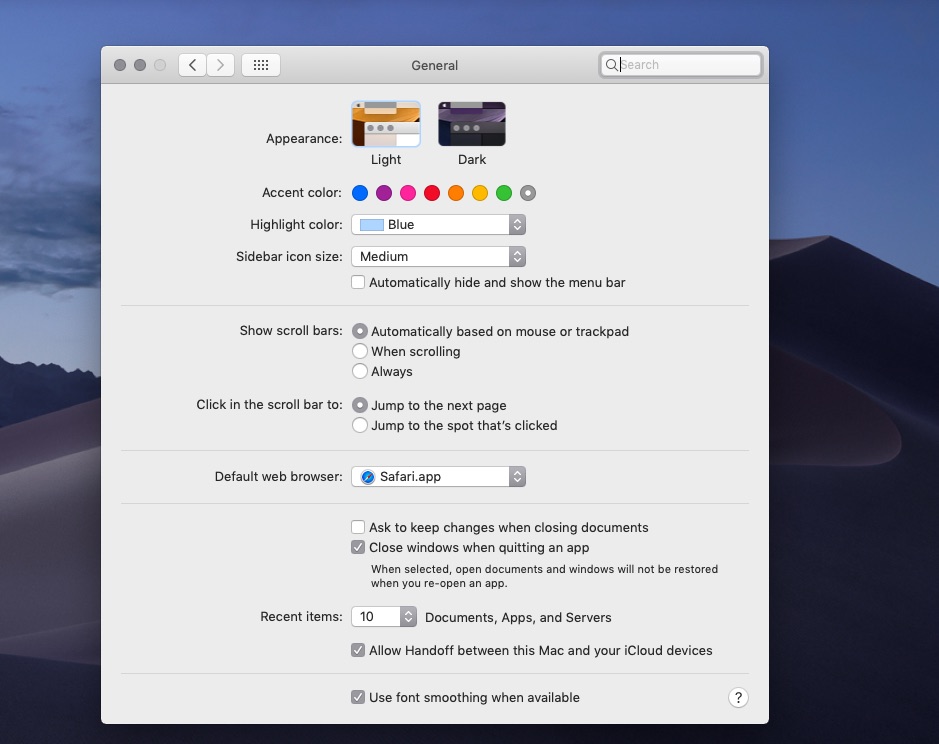Image resolution: width=939 pixels, height=744 pixels.
Task: Choose the blue accent color
Action: click(x=360, y=193)
